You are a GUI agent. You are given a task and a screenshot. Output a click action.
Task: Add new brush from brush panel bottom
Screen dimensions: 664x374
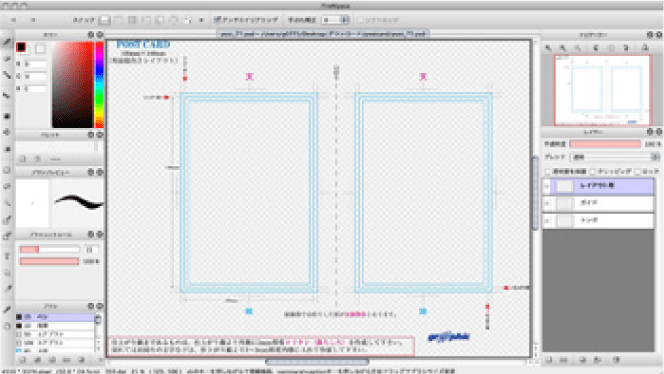coord(22,360)
